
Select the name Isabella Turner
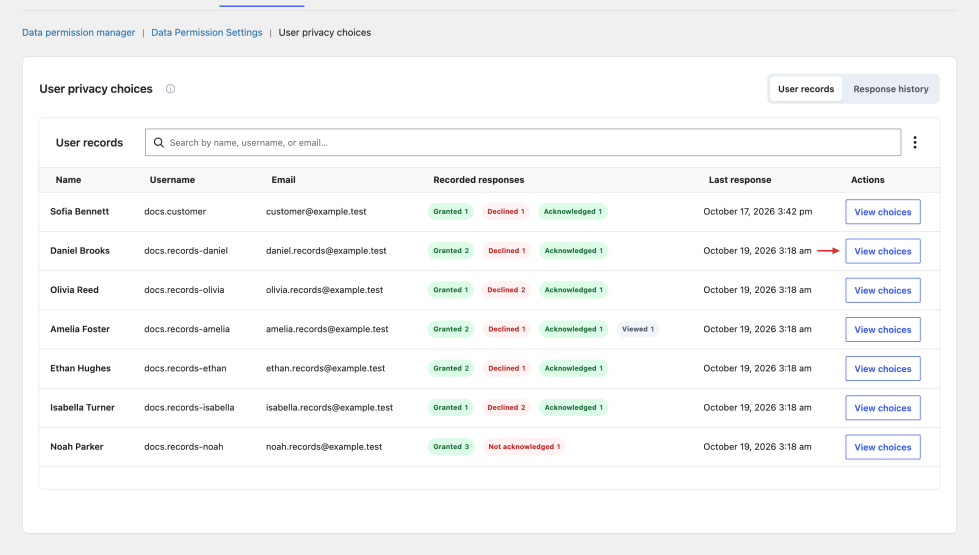click(82, 407)
